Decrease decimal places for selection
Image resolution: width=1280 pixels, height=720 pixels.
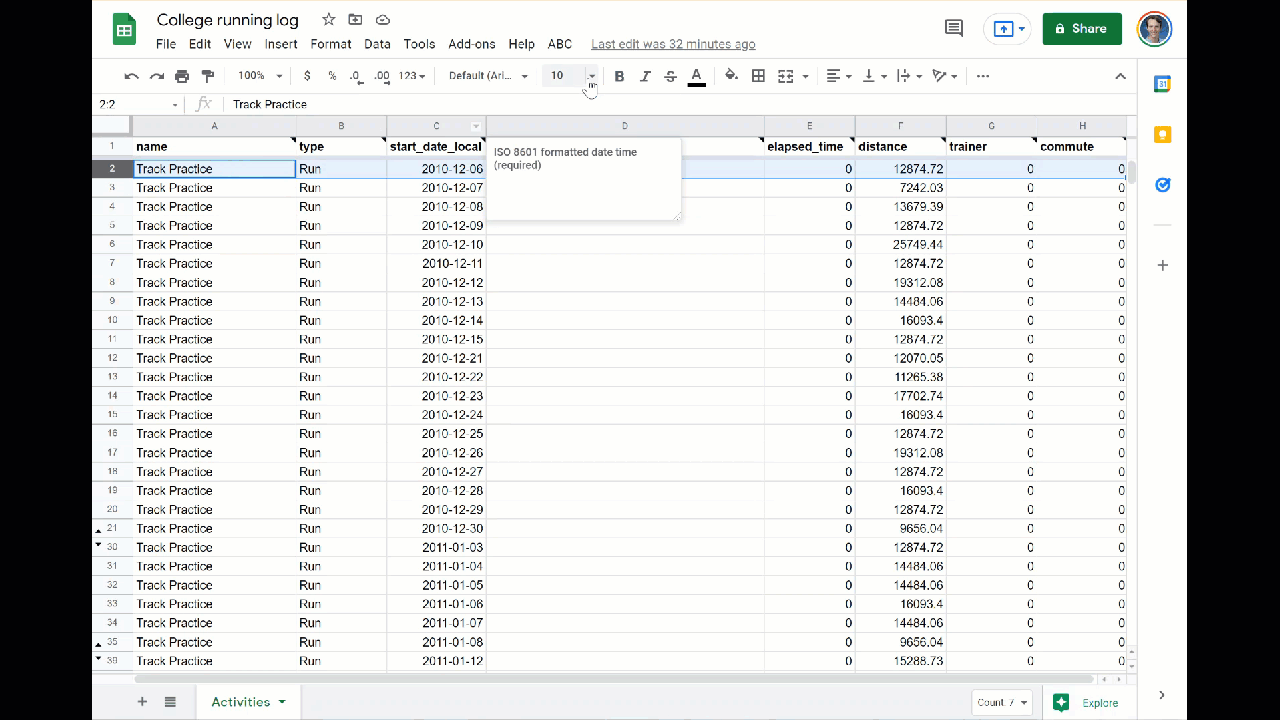coord(354,75)
